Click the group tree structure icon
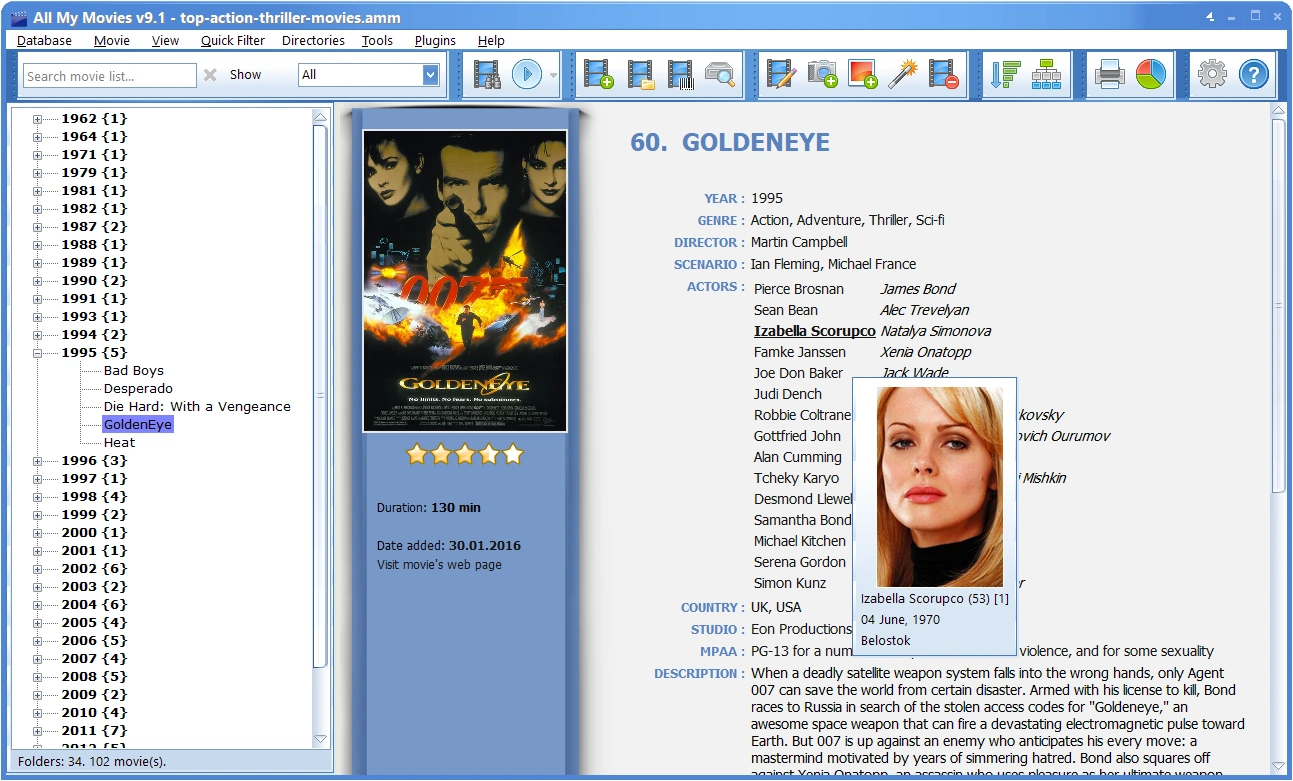Viewport: 1293px width, 781px height. 1046,75
